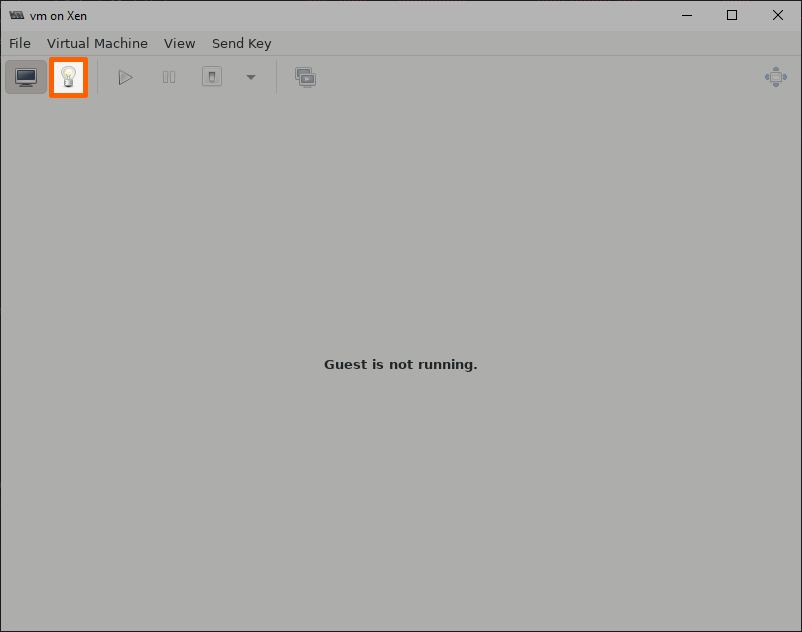Expand the Send Key menu
The image size is (802, 632).
[x=241, y=43]
